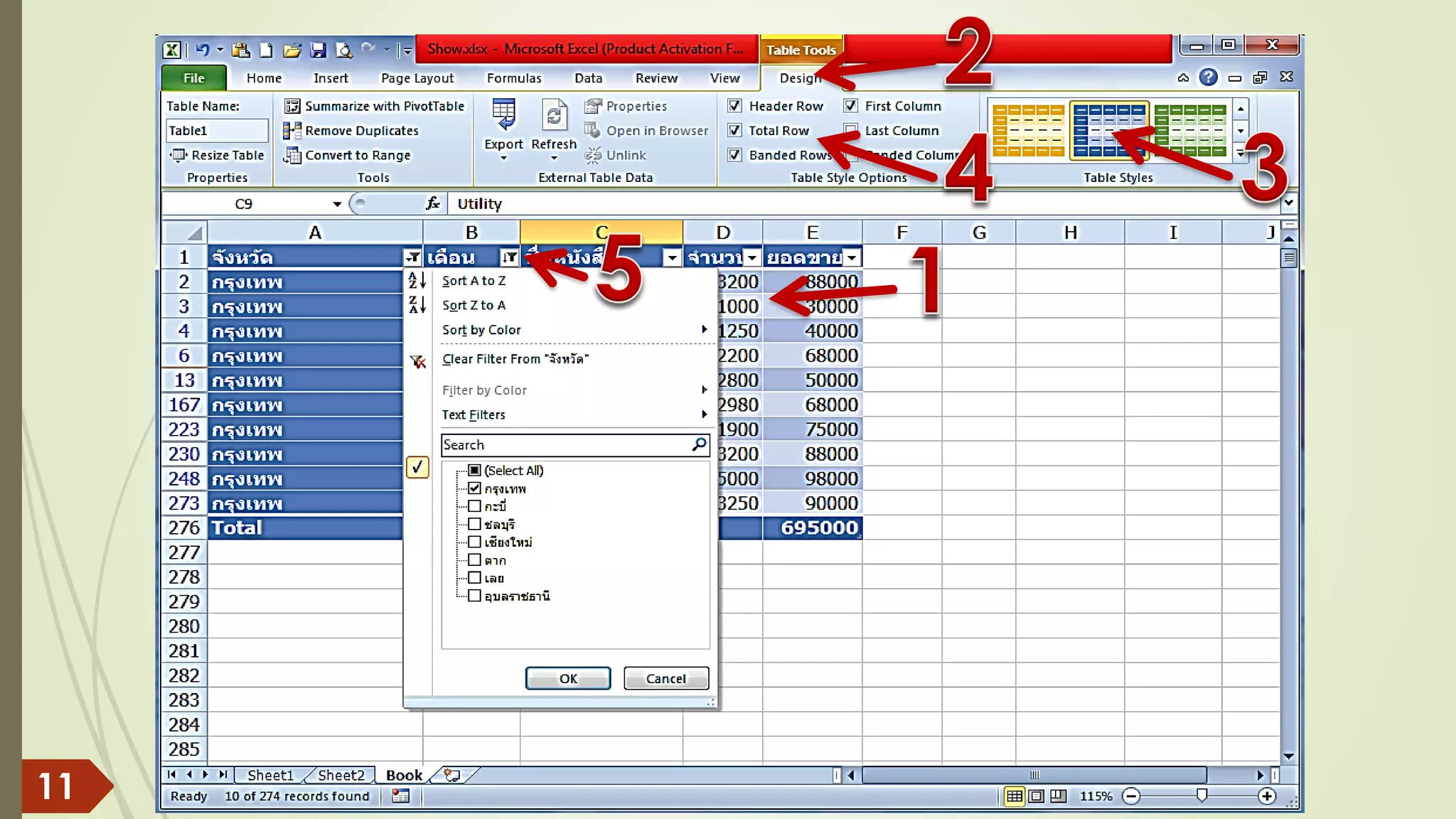
Task: Click Convert to Range icon
Action: (292, 155)
